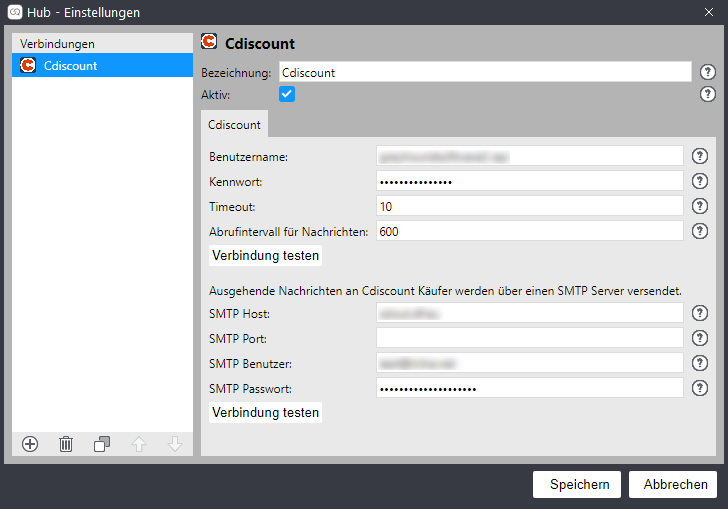Focus the Kennwort password field

point(530,181)
